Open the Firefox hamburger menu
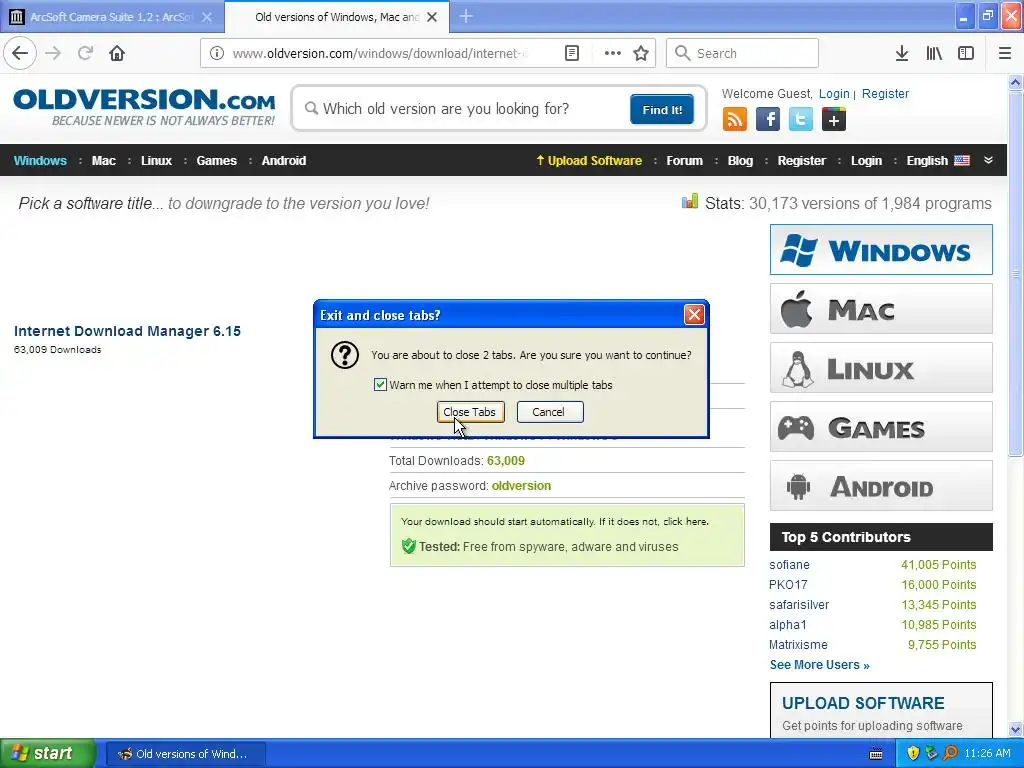 [x=1005, y=54]
